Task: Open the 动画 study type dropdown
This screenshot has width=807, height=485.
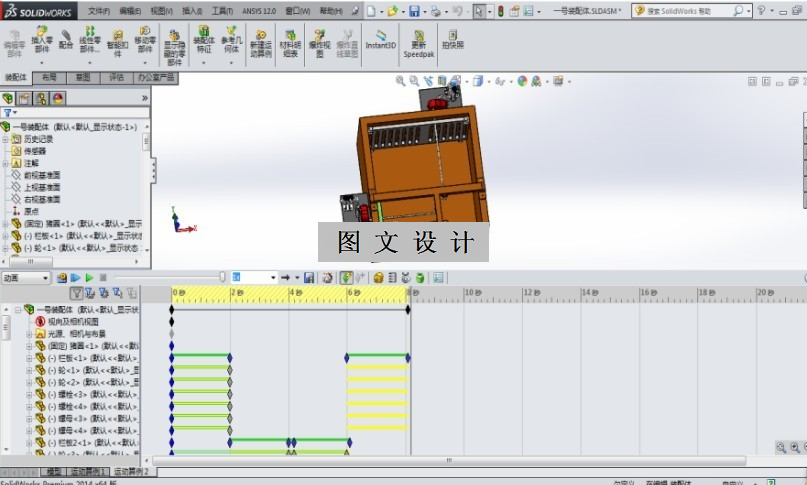Action: pyautogui.click(x=25, y=278)
